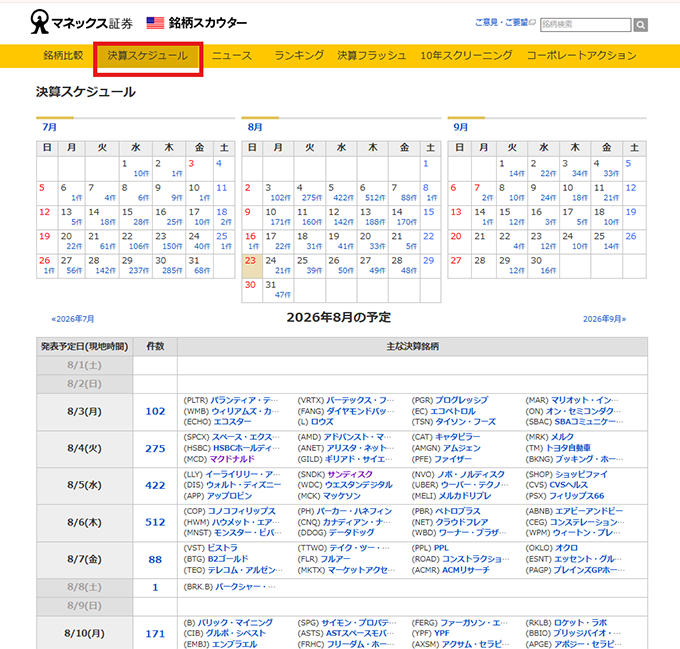
Task: Click the 8月 calendar heading link
Action: 255,127
